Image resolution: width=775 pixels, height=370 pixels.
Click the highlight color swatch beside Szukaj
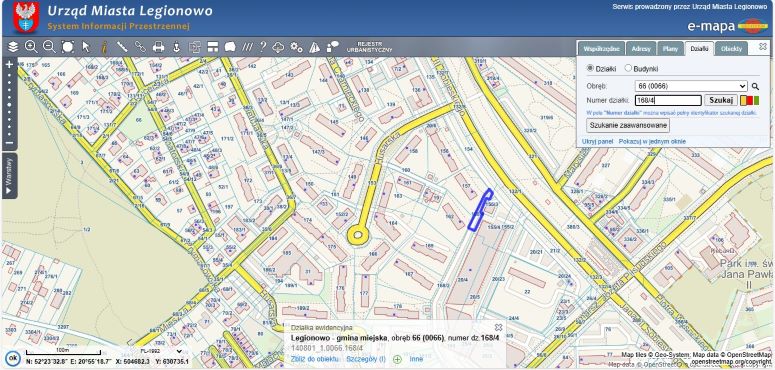[x=750, y=101]
